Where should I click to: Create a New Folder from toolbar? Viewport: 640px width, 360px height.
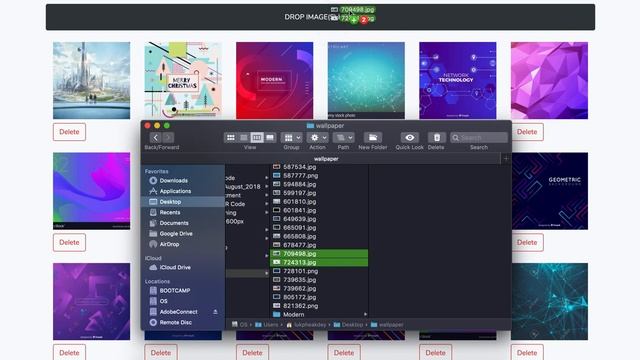point(373,138)
